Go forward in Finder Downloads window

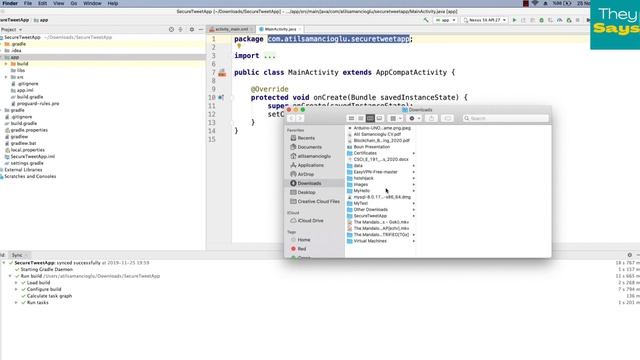click(x=300, y=118)
